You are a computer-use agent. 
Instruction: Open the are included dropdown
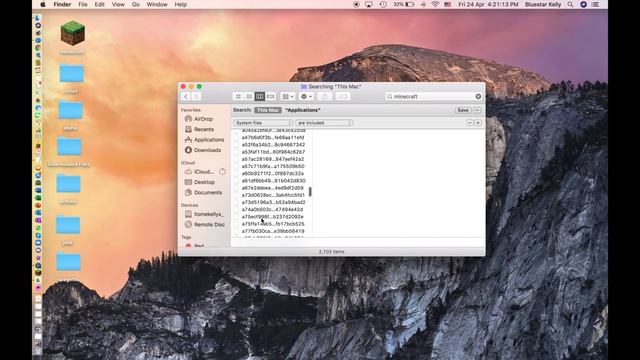tap(324, 123)
